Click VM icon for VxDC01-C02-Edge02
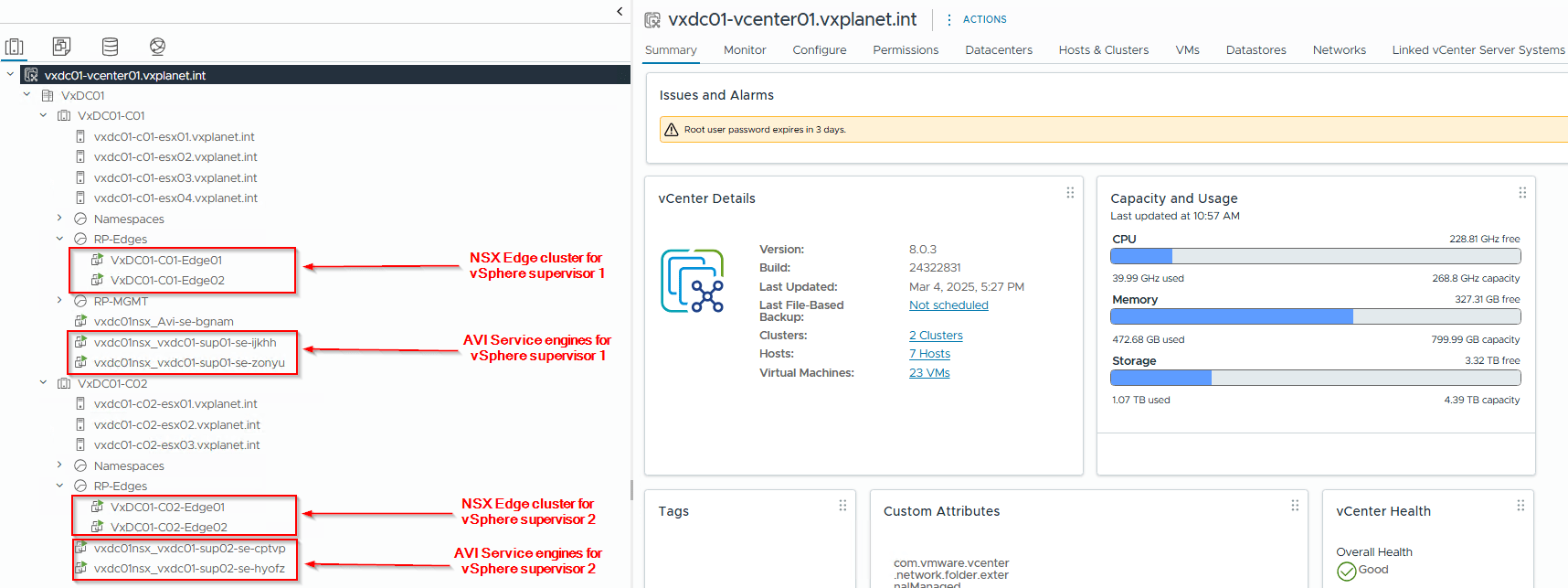 pyautogui.click(x=97, y=527)
